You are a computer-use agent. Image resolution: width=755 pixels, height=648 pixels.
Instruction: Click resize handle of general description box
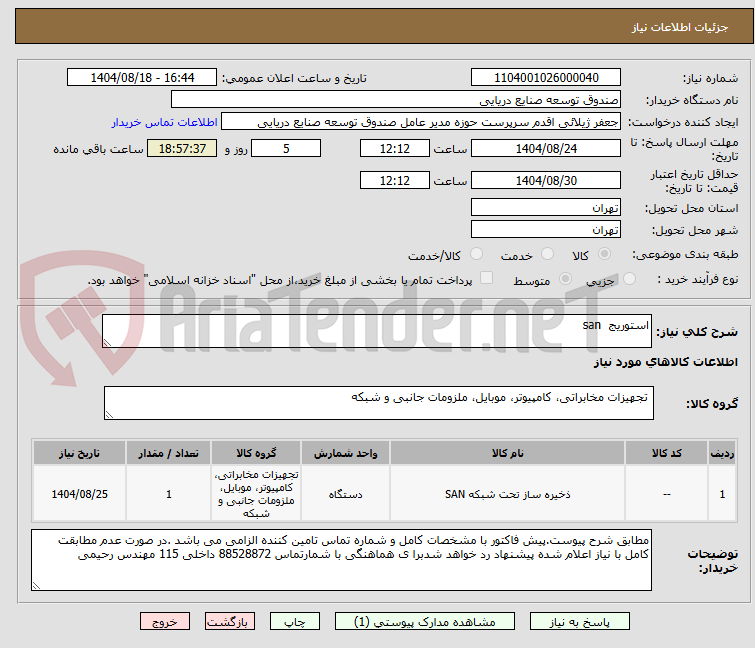107,343
